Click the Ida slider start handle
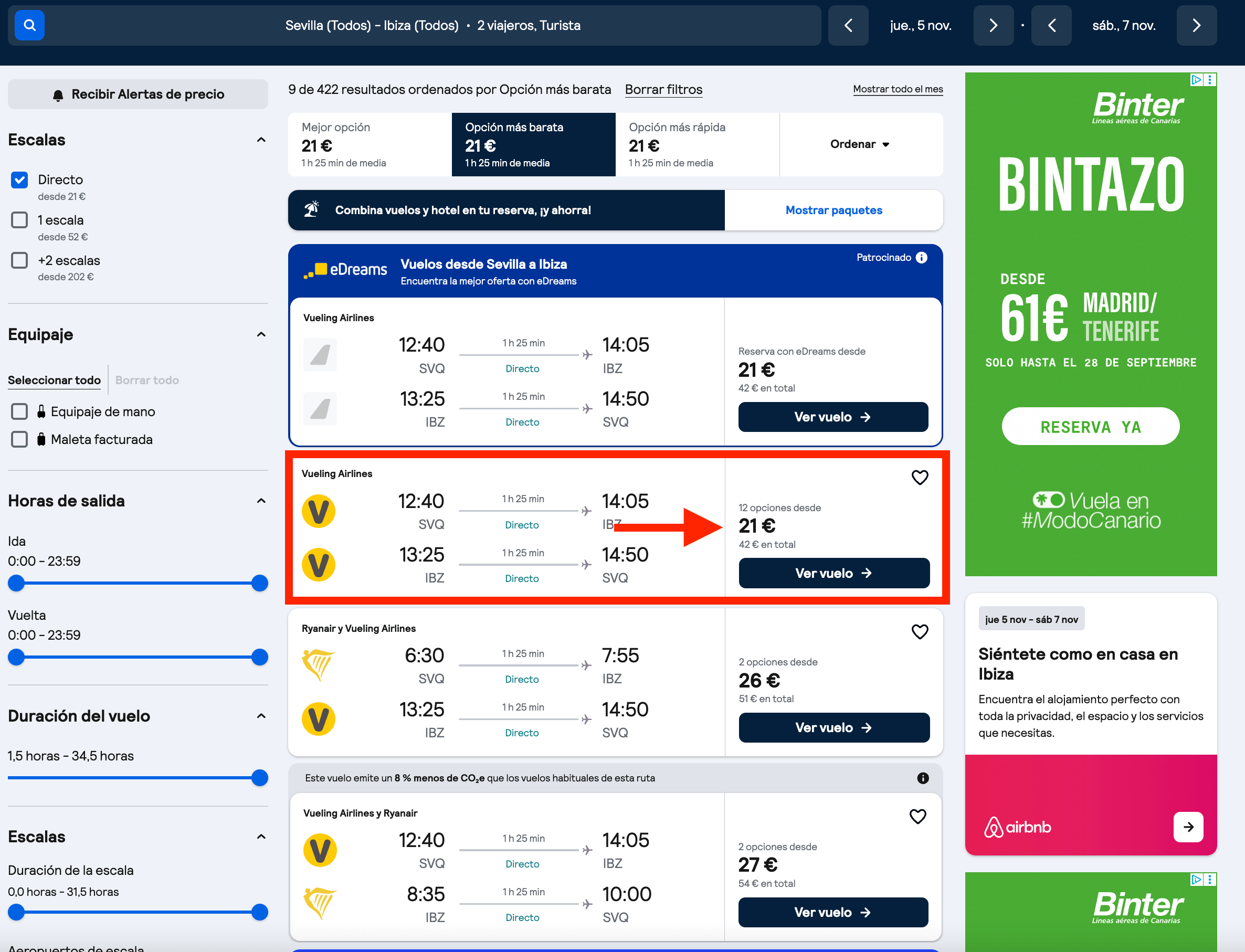This screenshot has height=952, width=1245. click(16, 583)
